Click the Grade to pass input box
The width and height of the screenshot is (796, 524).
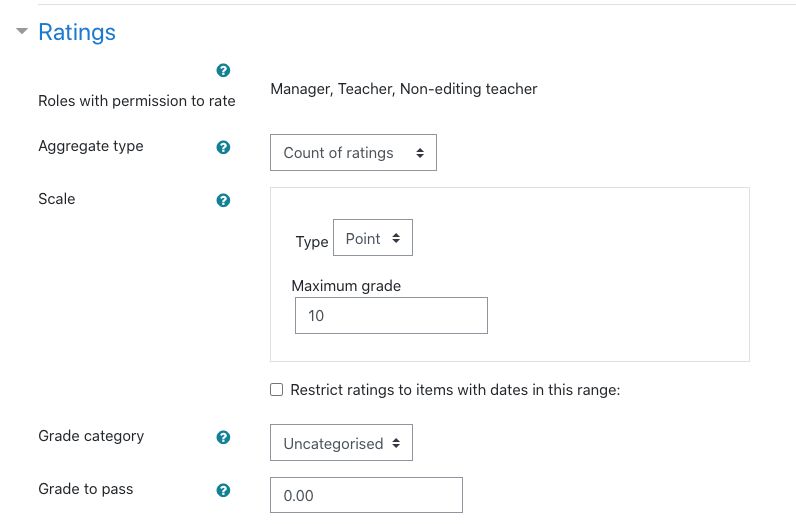[x=366, y=495]
